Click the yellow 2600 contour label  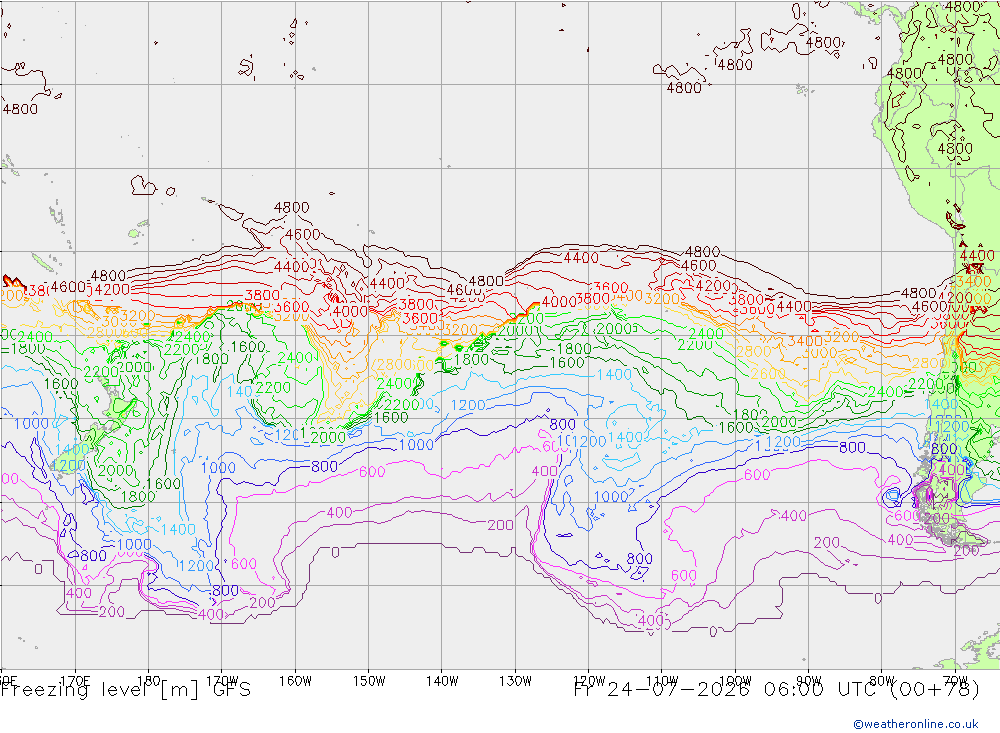[x=768, y=374]
